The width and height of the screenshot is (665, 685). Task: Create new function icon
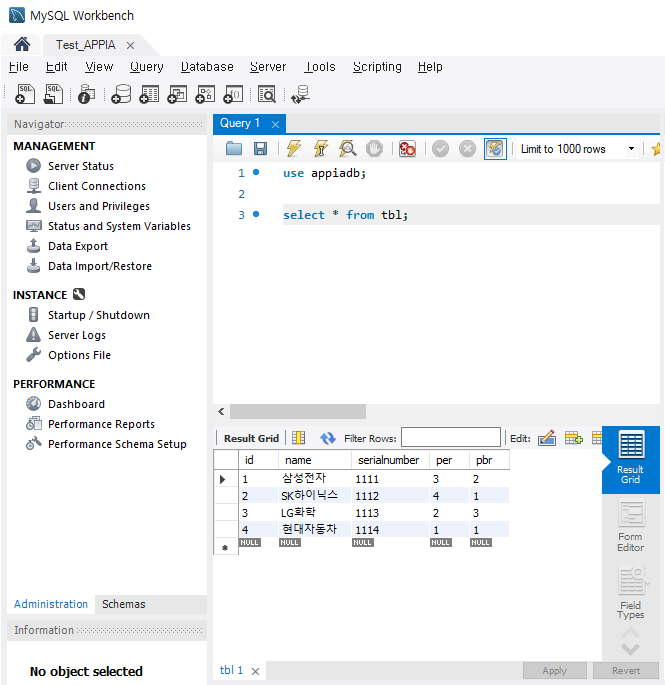[x=233, y=94]
